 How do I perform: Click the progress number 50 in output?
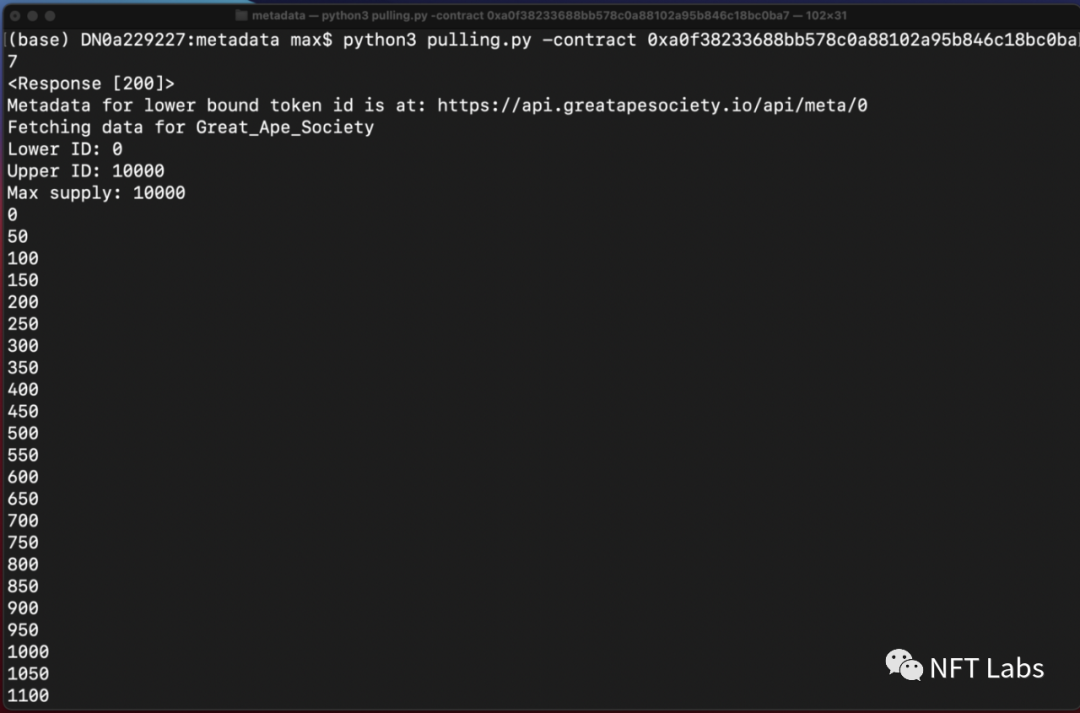coord(18,237)
